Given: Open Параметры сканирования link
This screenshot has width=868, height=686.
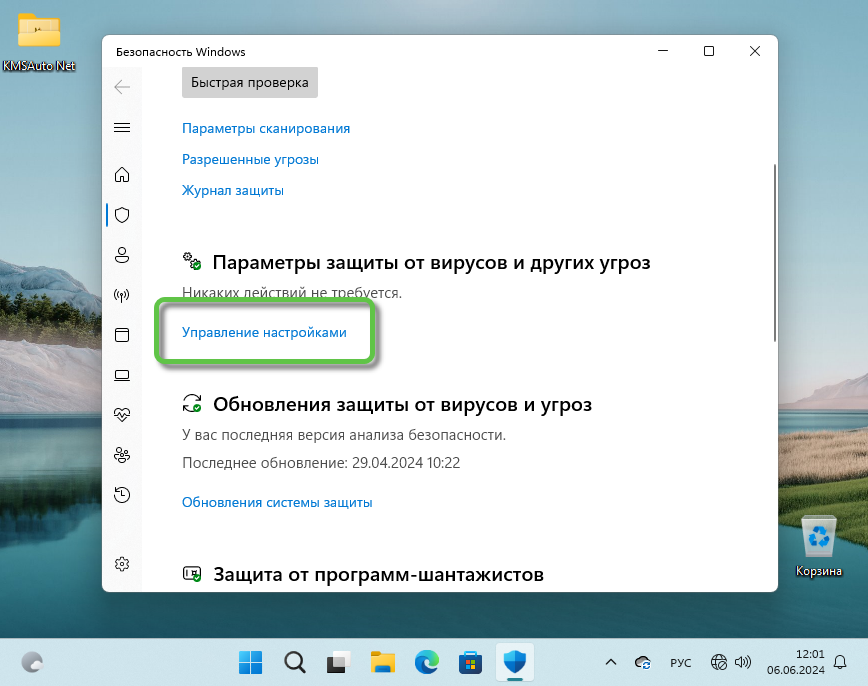Looking at the screenshot, I should [x=266, y=128].
